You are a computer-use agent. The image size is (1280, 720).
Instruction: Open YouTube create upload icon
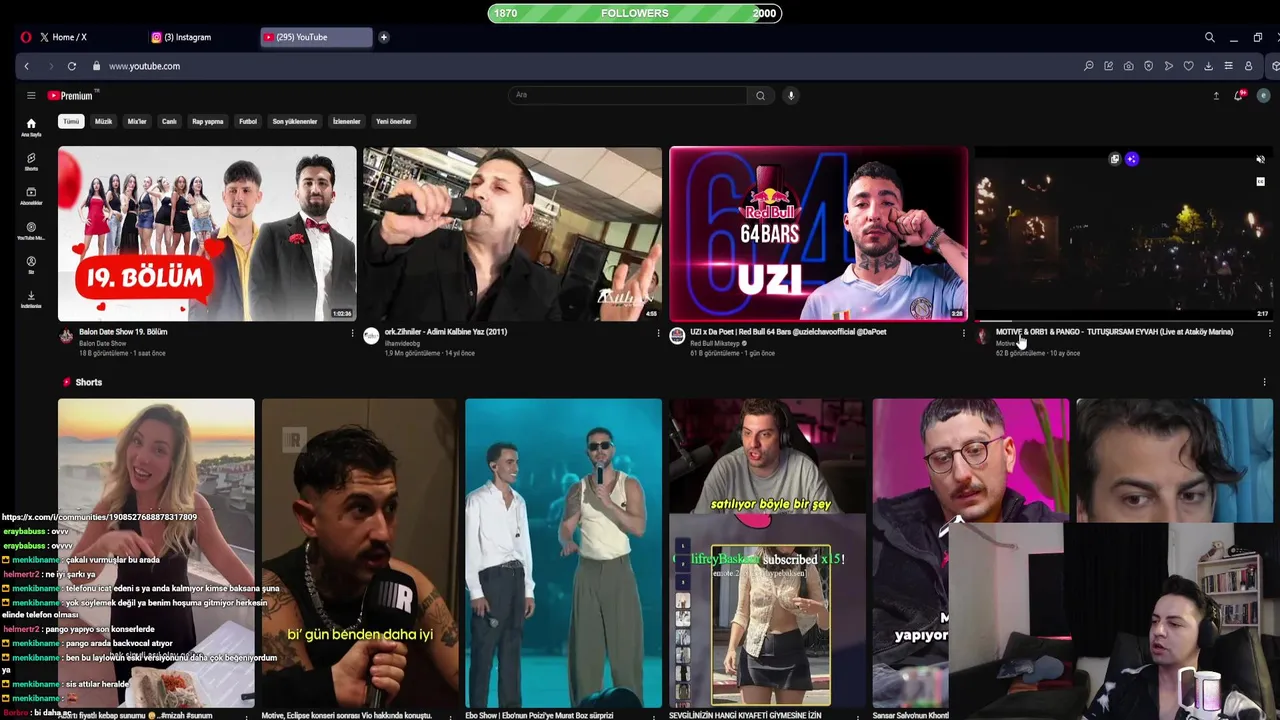(1216, 96)
